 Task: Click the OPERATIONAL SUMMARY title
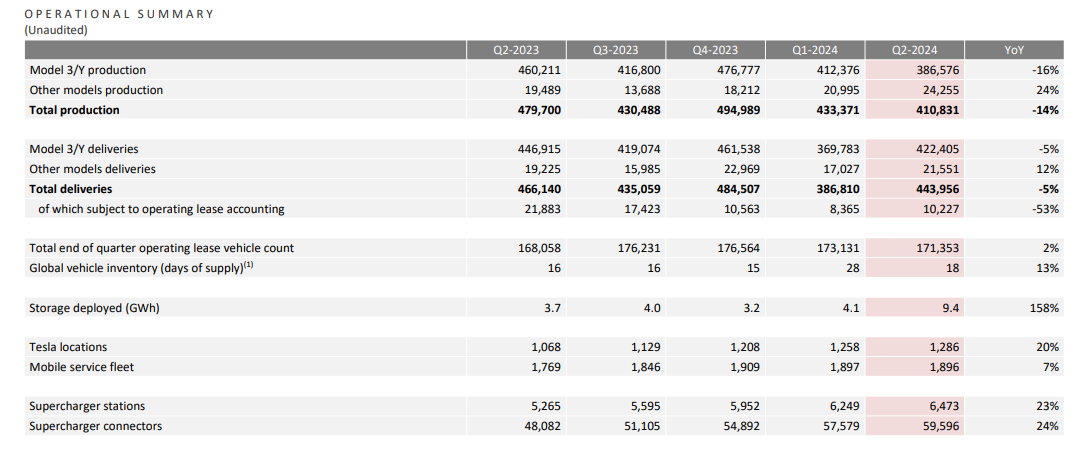click(x=119, y=14)
